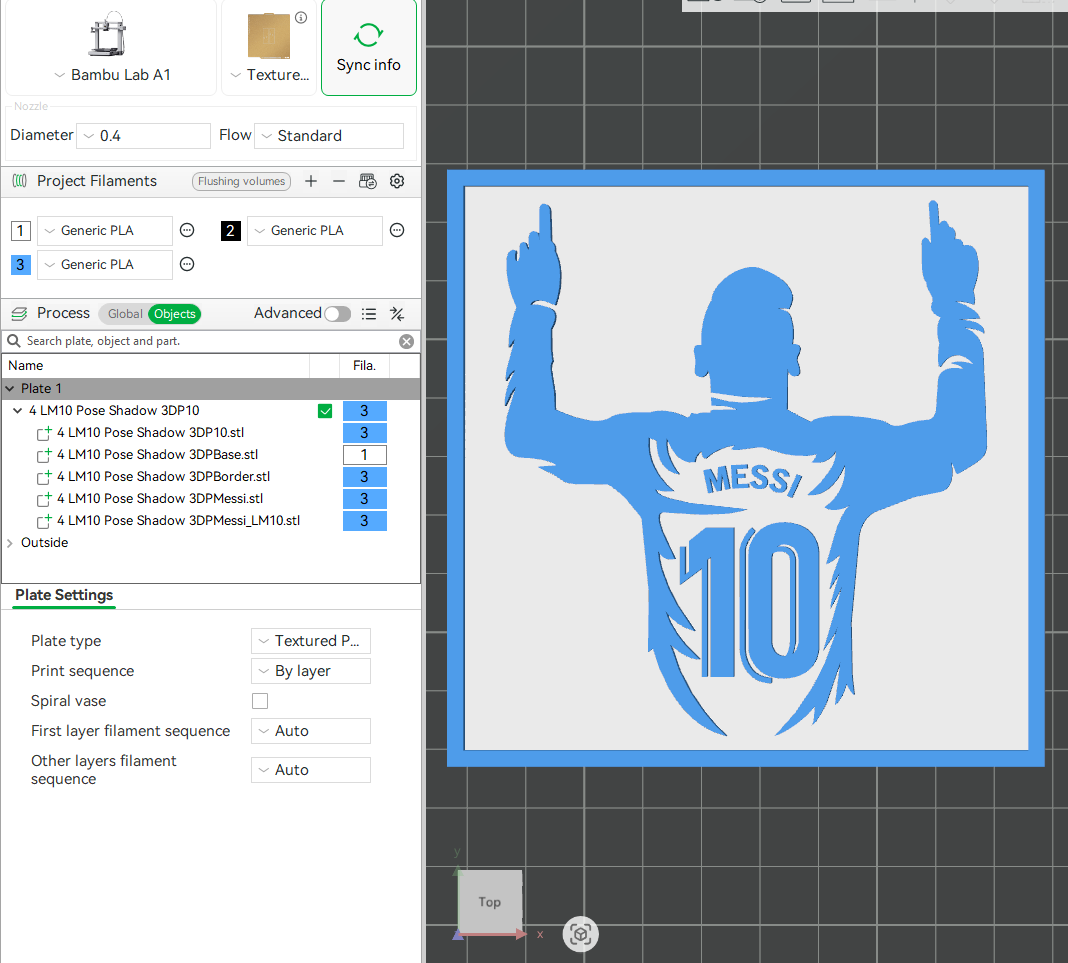Switch to the Objects process tab
The height and width of the screenshot is (963, 1068).
[174, 313]
